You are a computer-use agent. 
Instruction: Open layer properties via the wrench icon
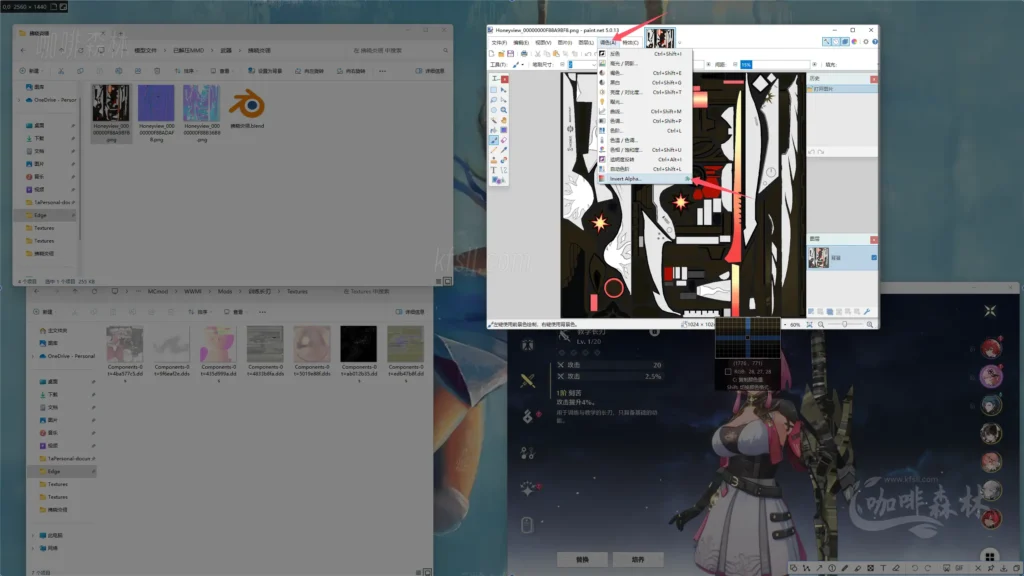[x=867, y=311]
